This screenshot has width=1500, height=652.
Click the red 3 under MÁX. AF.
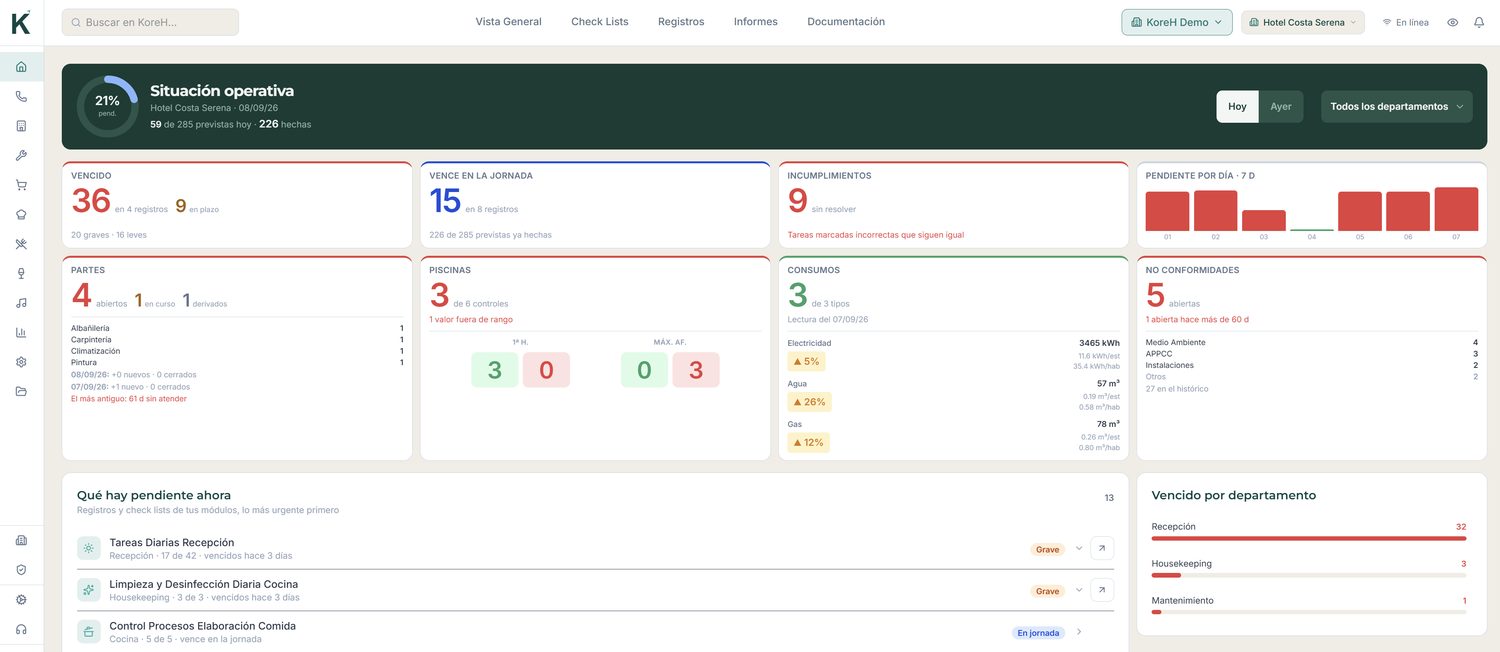(x=696, y=370)
